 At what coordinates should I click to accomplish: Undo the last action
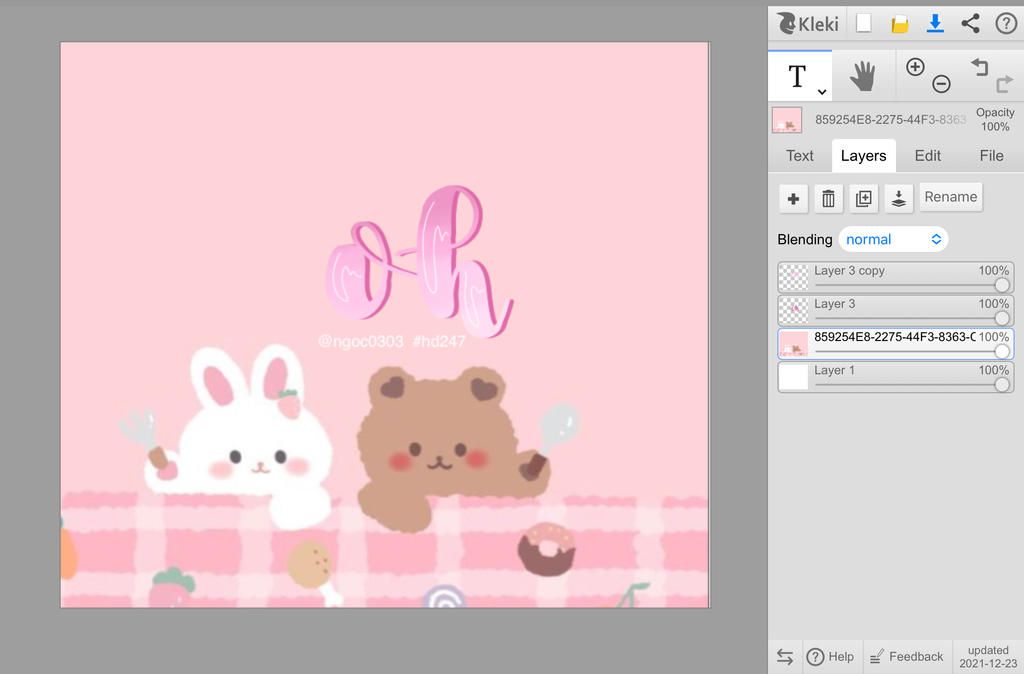[979, 67]
